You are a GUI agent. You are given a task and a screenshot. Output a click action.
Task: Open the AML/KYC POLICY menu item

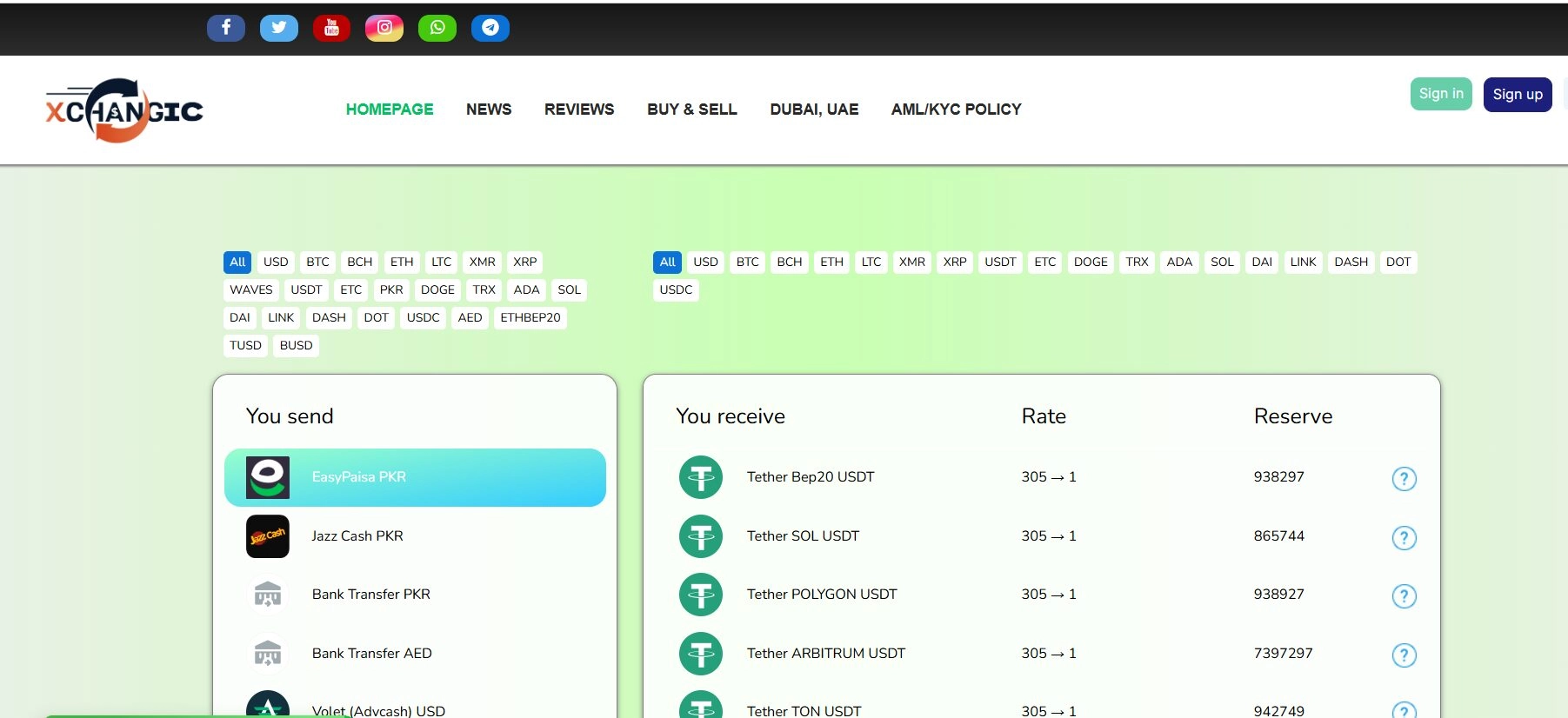(x=957, y=110)
